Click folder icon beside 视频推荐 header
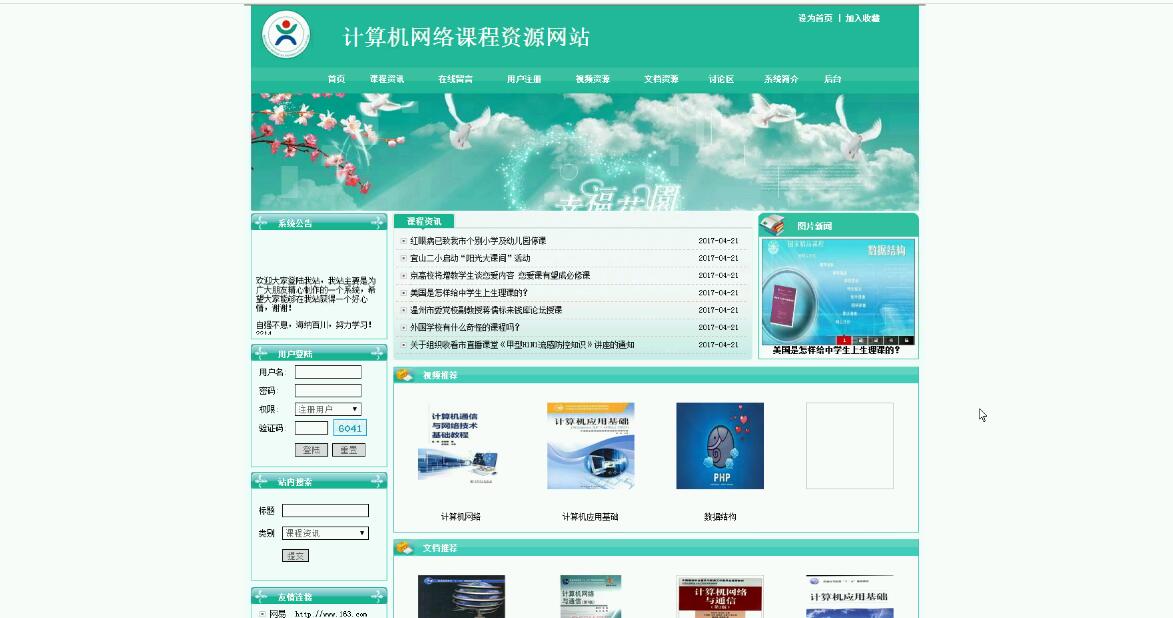1173x618 pixels. [x=405, y=375]
